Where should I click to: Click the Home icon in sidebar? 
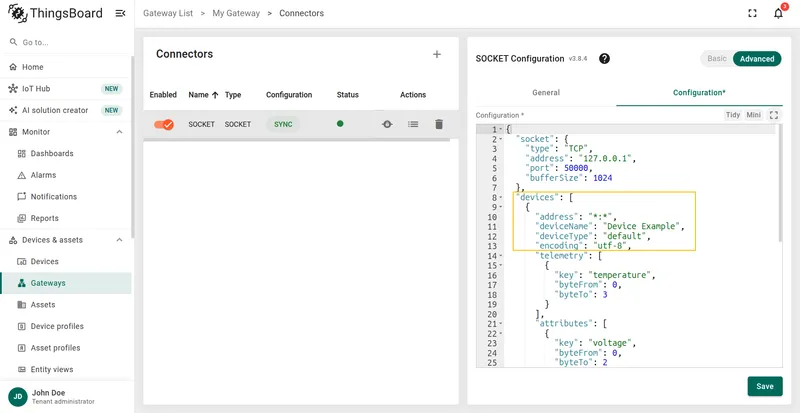[13, 67]
